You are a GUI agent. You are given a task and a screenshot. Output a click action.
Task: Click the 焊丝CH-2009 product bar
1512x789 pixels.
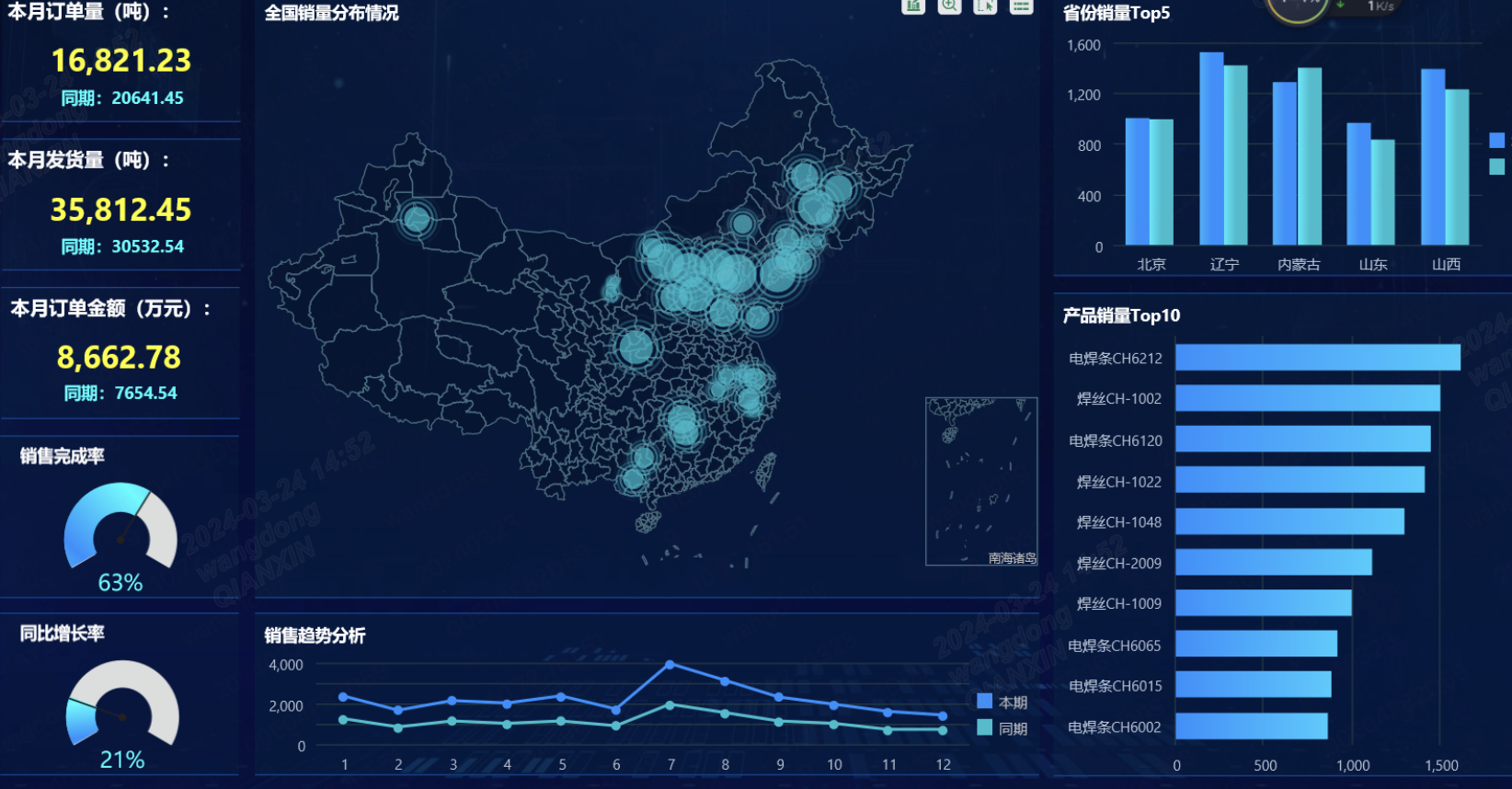[x=1274, y=562]
